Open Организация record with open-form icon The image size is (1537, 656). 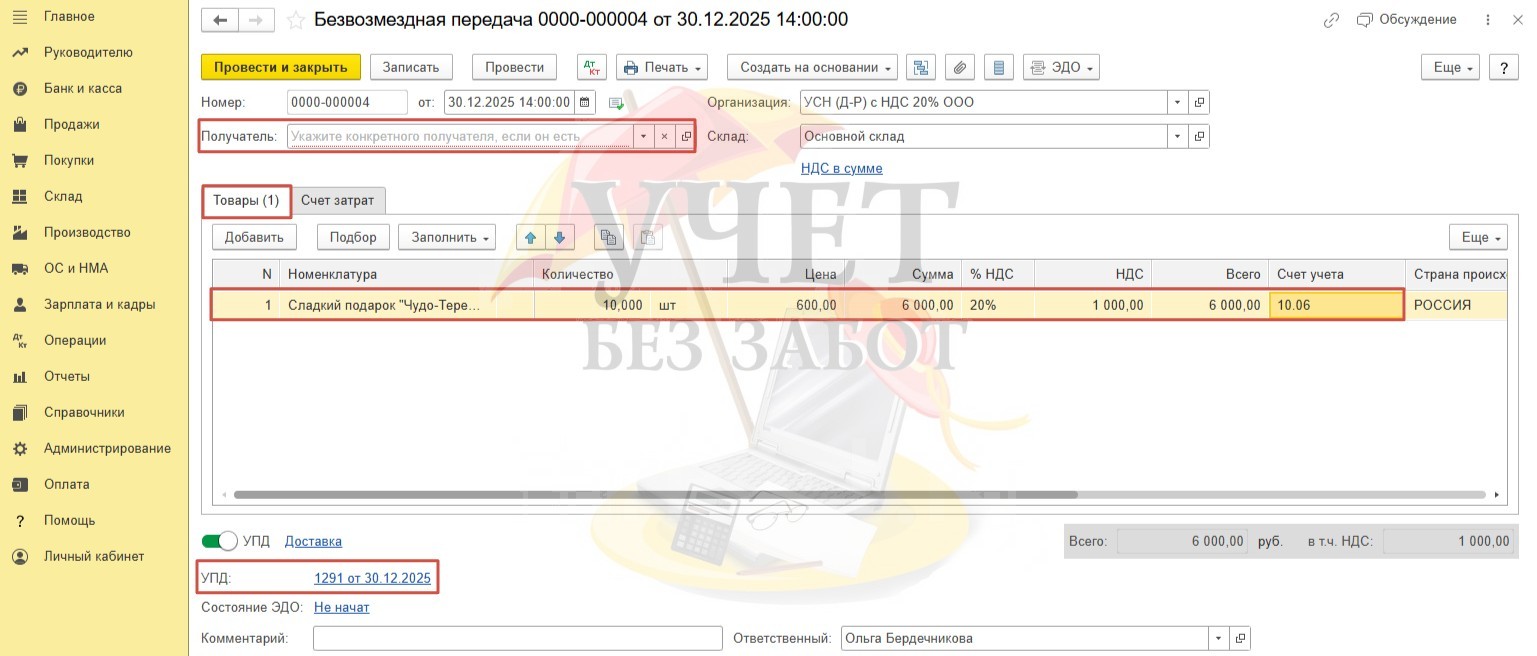(x=1200, y=102)
